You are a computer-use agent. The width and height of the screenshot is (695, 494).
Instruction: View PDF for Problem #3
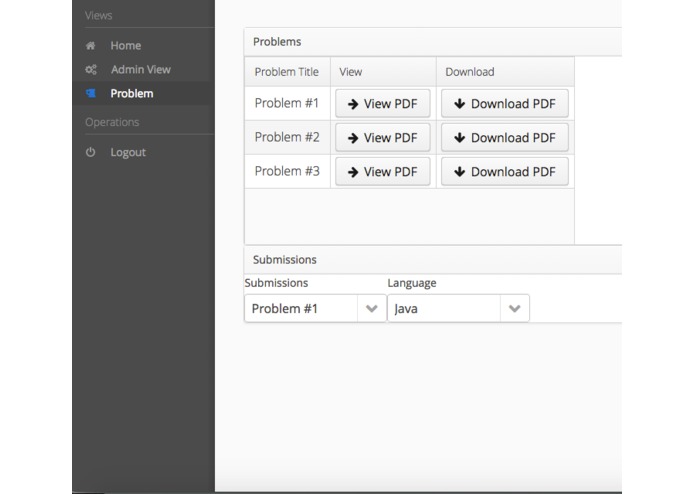pyautogui.click(x=383, y=171)
